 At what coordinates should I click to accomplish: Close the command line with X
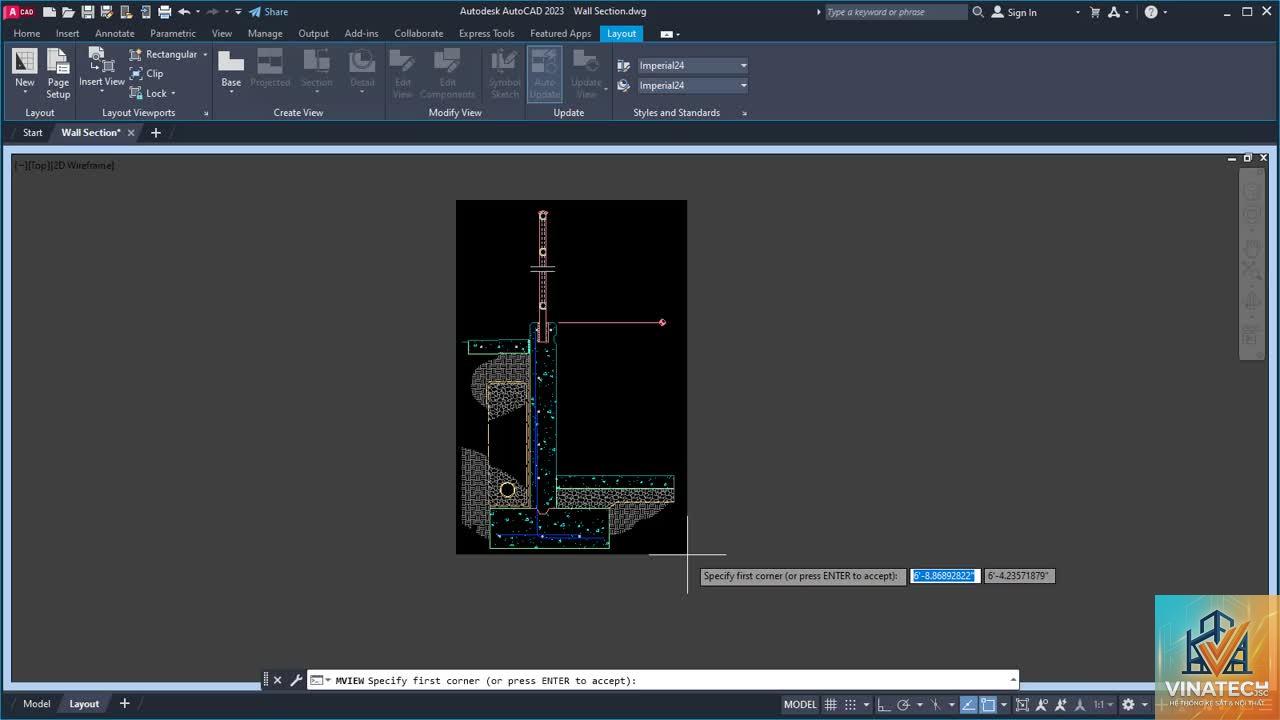pos(278,681)
